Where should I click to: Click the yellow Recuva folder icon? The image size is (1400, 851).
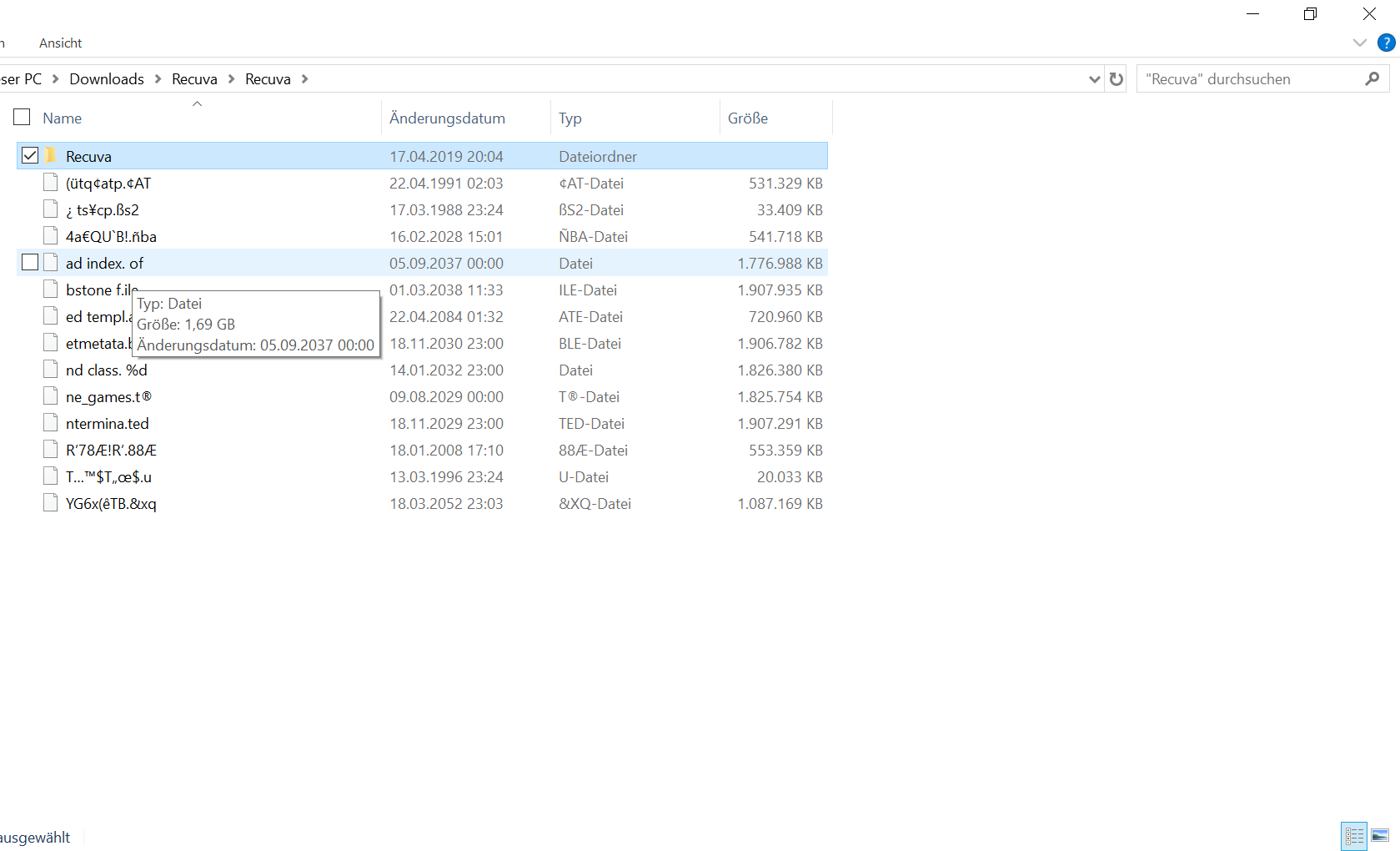tap(51, 156)
